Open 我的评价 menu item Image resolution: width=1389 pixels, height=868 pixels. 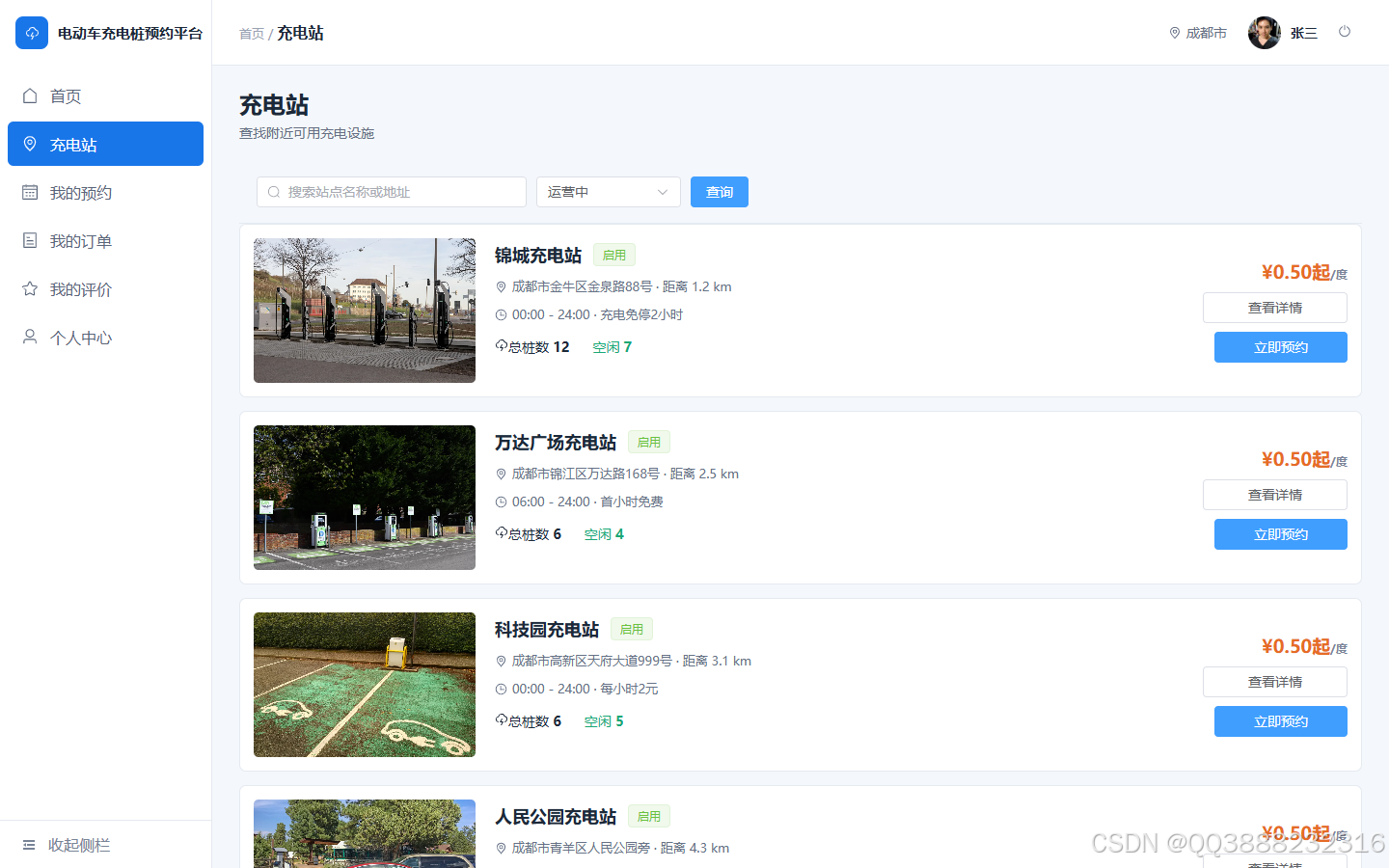coord(105,288)
